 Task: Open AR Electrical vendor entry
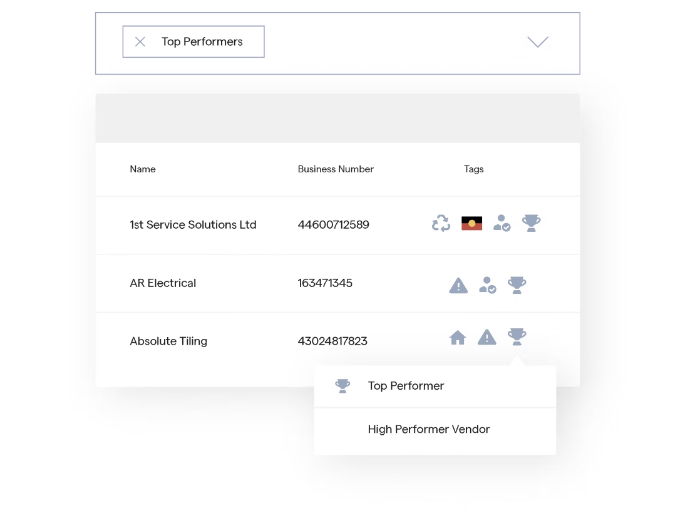click(163, 283)
